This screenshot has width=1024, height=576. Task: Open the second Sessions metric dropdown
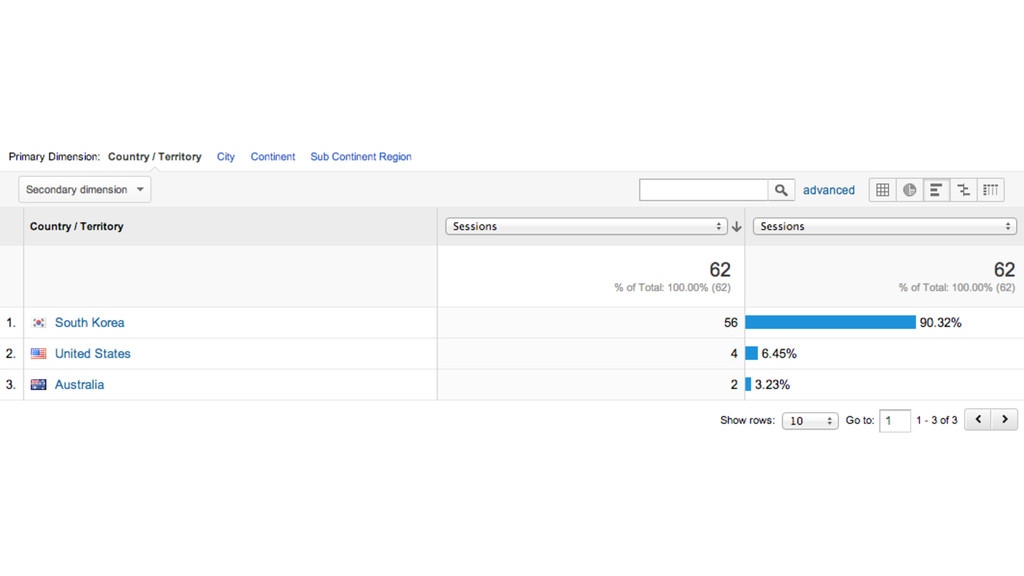[x=884, y=227]
